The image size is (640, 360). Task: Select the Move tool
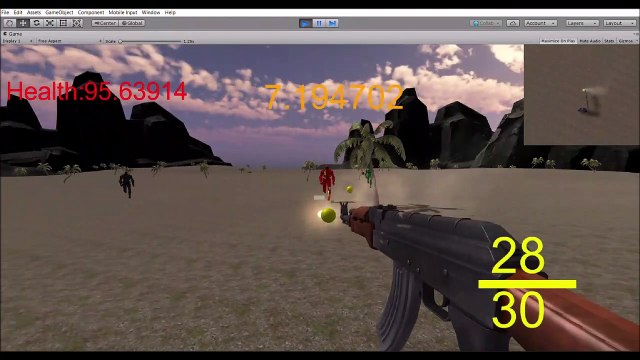pos(23,23)
